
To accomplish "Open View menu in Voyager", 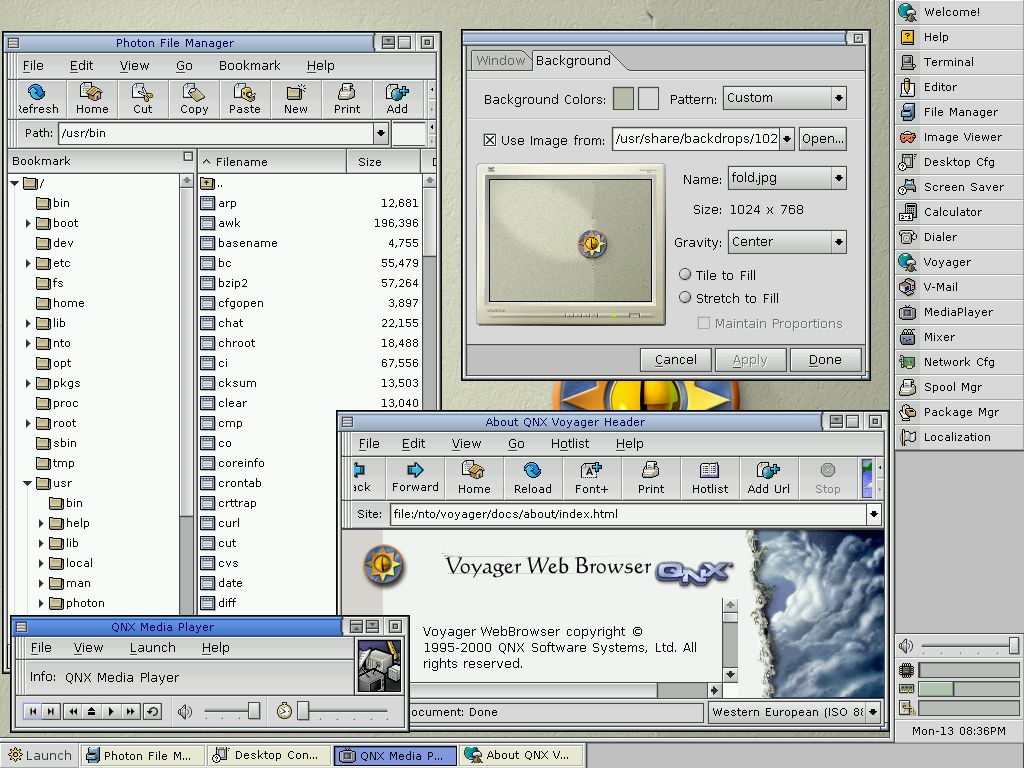I will point(466,443).
